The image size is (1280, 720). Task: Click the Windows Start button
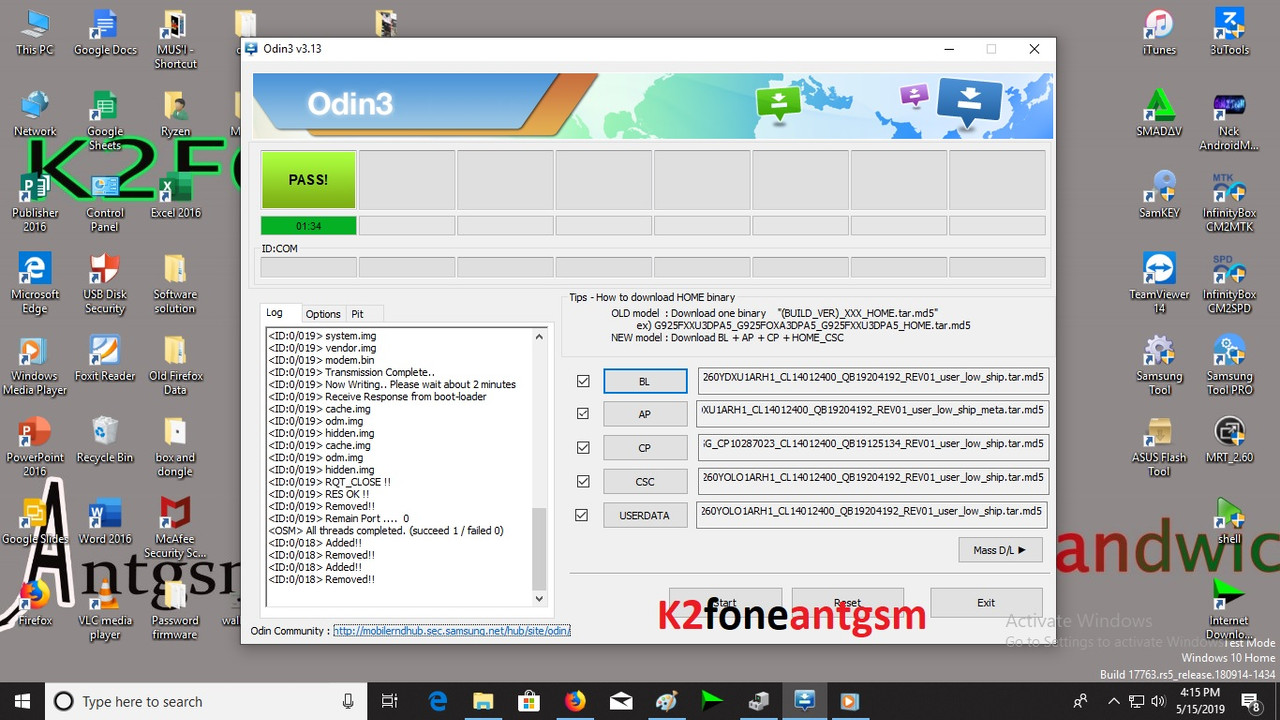point(22,701)
